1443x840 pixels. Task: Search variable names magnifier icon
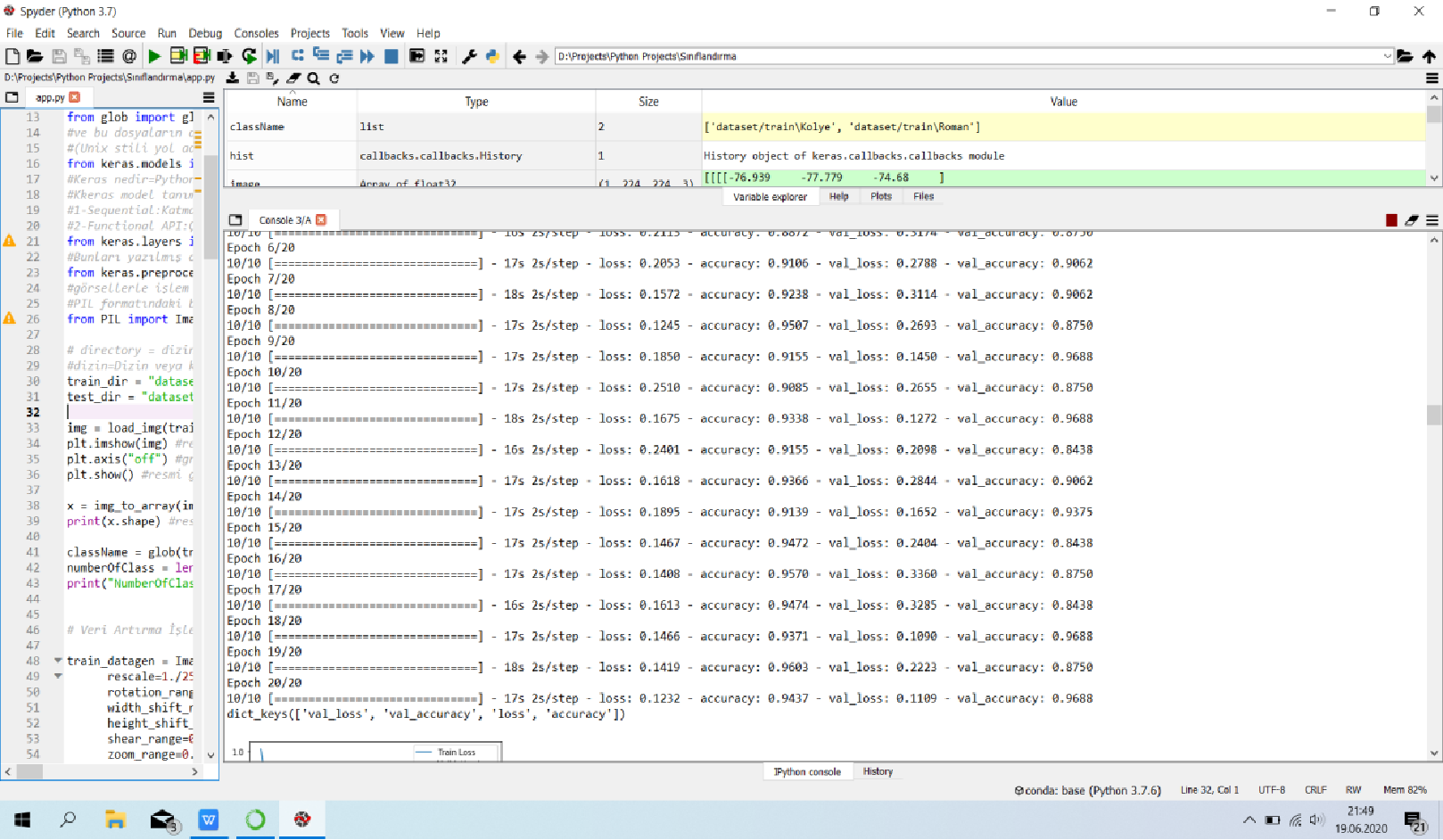pyautogui.click(x=314, y=78)
